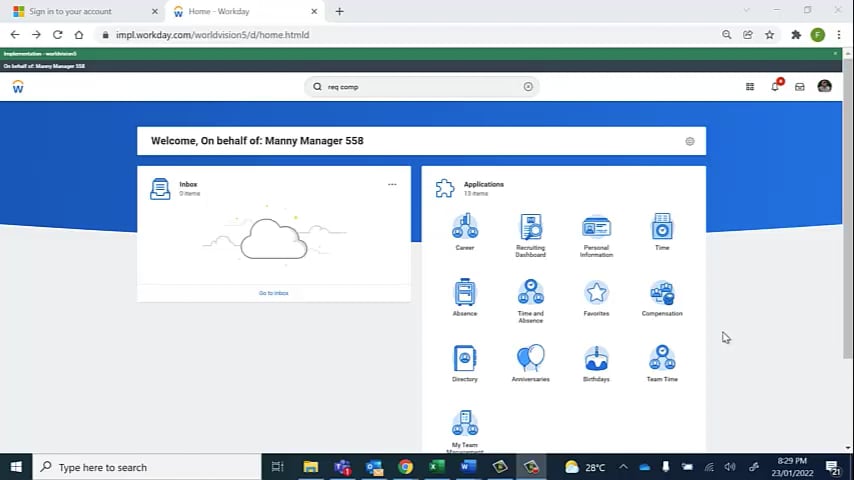This screenshot has height=480, width=854.
Task: Open Microsoft Teams from the taskbar
Action: pos(343,467)
